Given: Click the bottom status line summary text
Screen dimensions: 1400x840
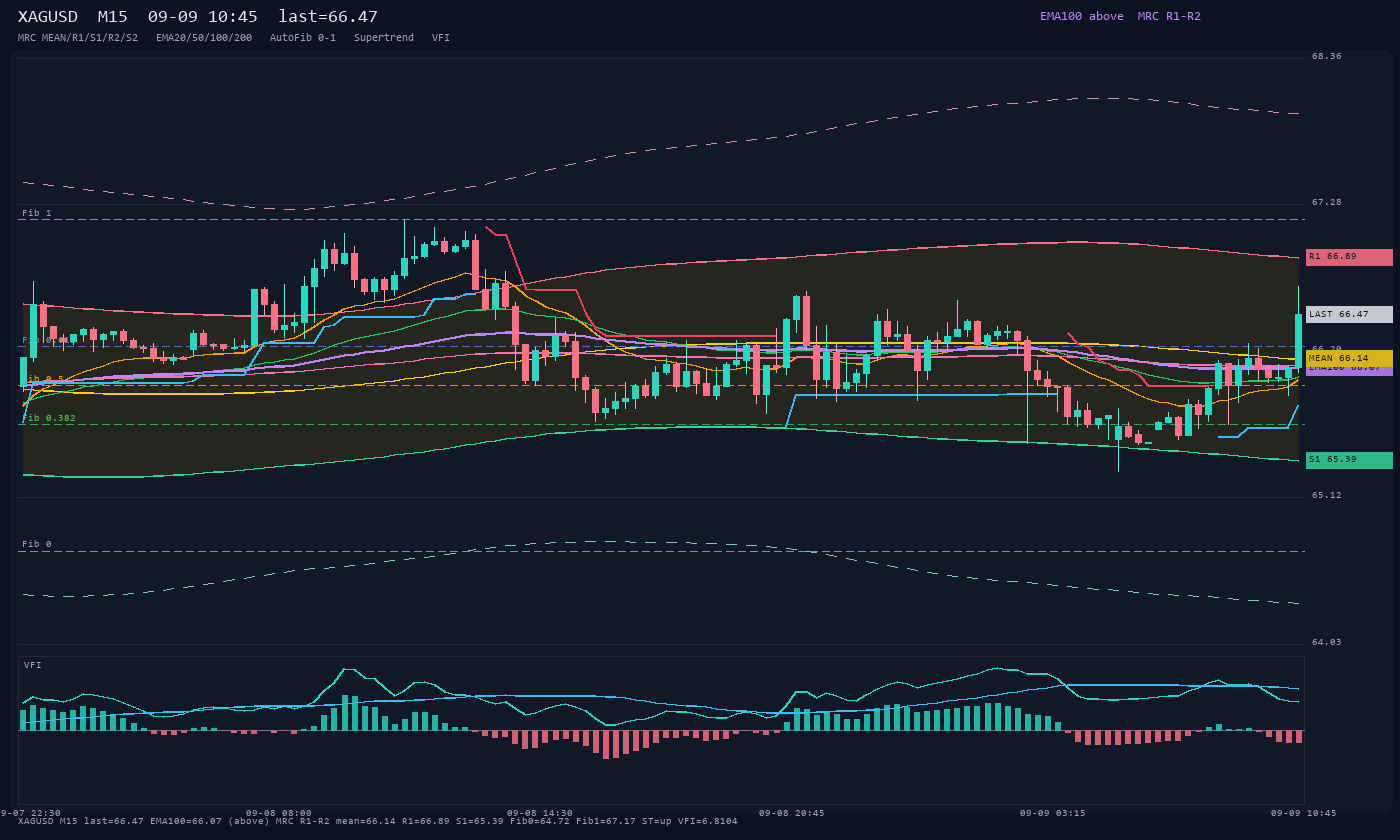Looking at the screenshot, I should point(378,822).
